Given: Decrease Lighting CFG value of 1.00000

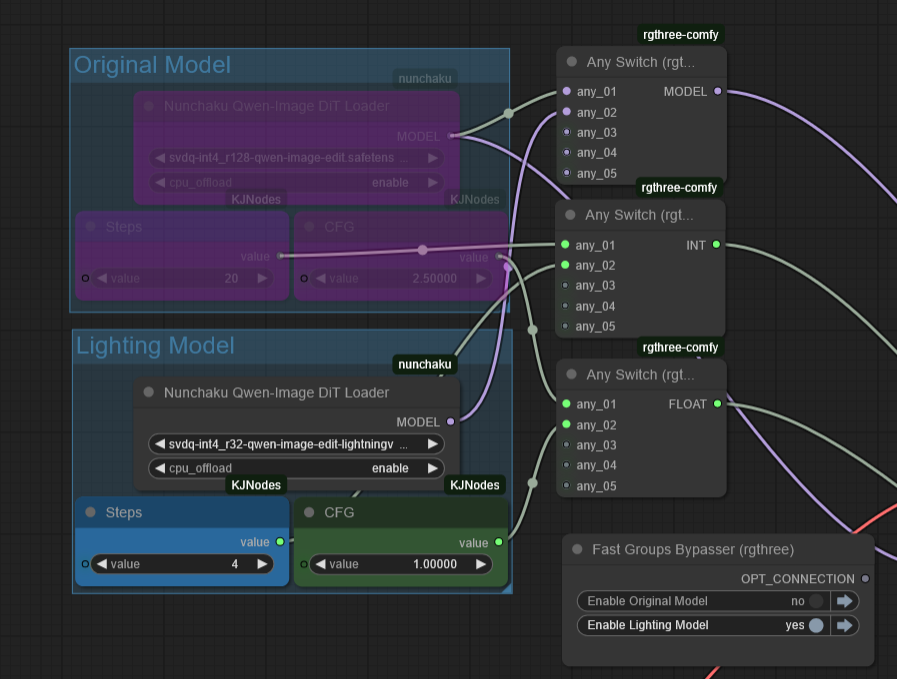Looking at the screenshot, I should [x=320, y=564].
